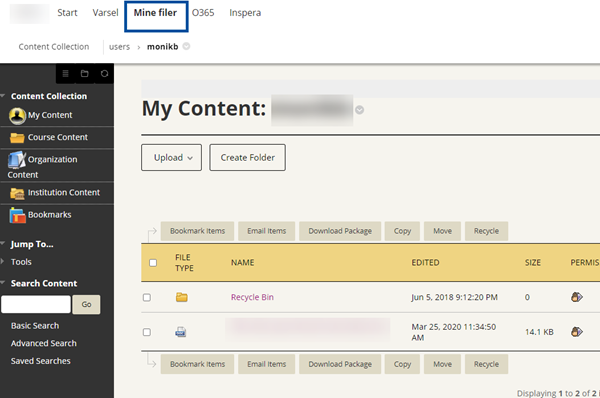Open Saved Searches link
This screenshot has height=398, width=600.
(41, 361)
